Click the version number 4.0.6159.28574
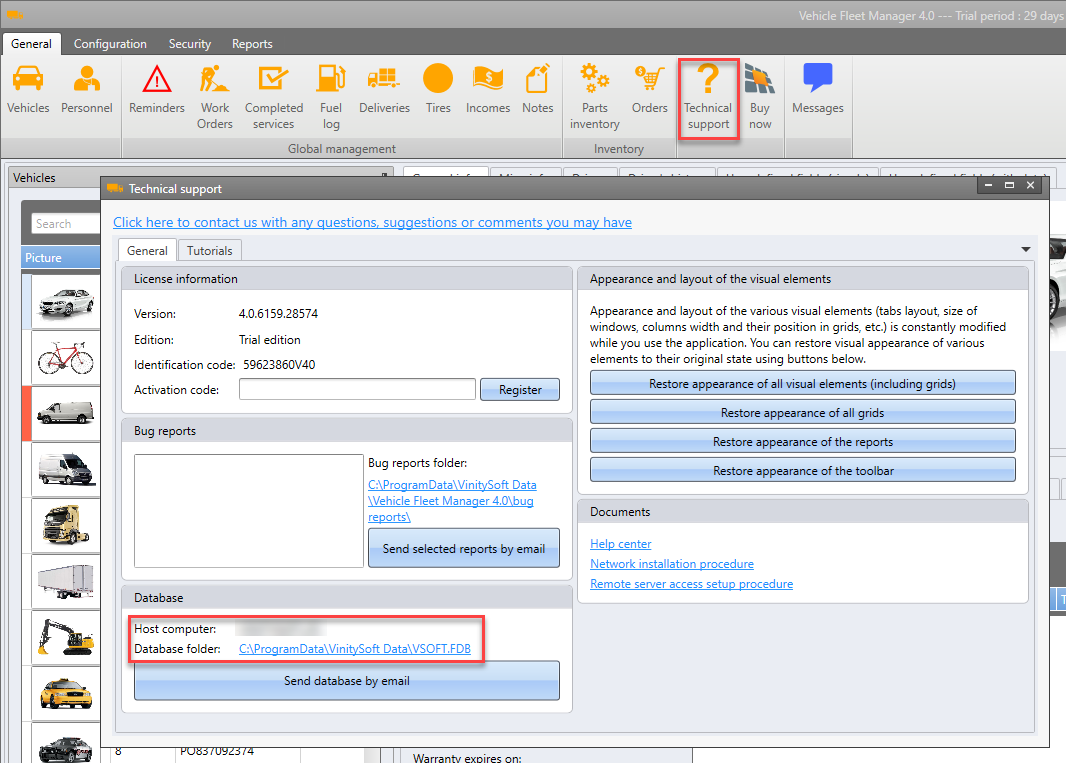Image resolution: width=1066 pixels, height=763 pixels. click(x=278, y=313)
